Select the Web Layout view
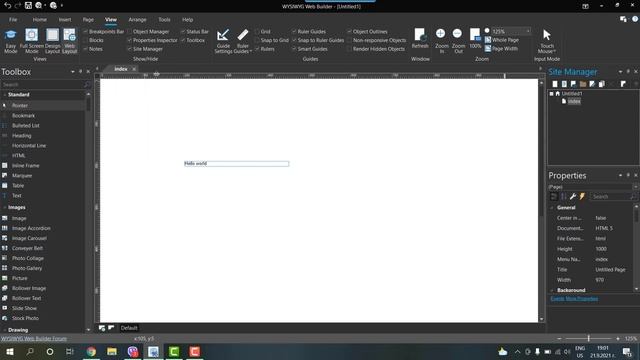 69,41
